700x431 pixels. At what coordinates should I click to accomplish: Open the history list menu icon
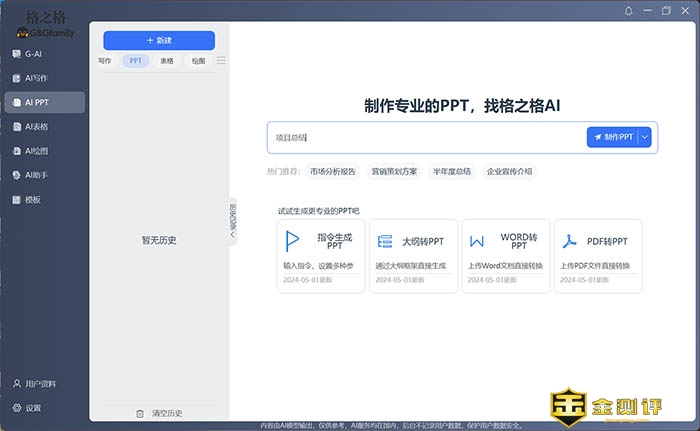click(221, 61)
